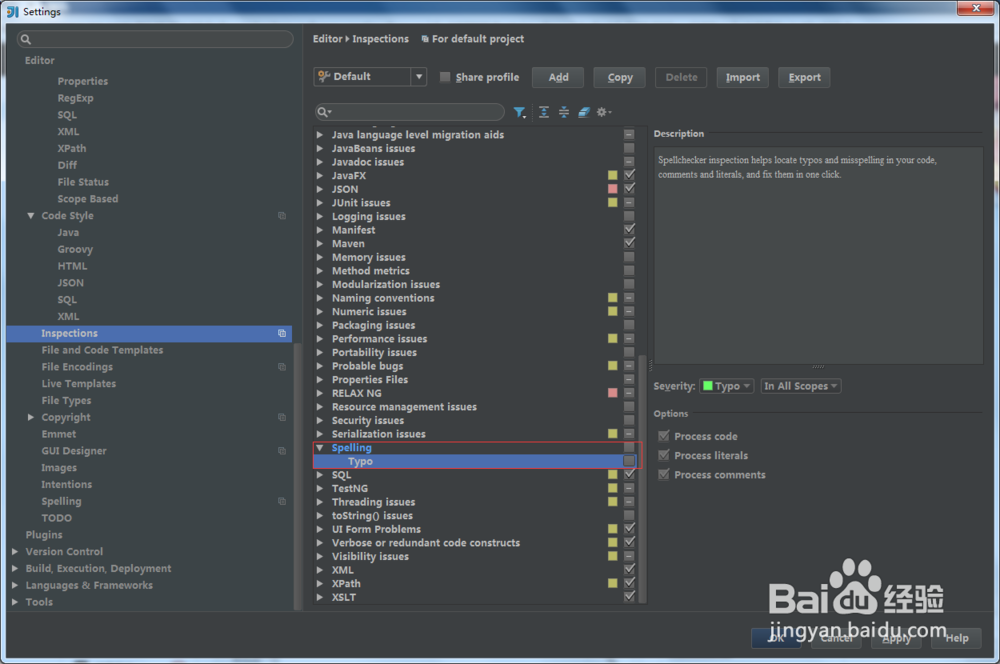This screenshot has height=664, width=1000.
Task: Select Inspections in the settings sidebar
Action: [x=149, y=334]
